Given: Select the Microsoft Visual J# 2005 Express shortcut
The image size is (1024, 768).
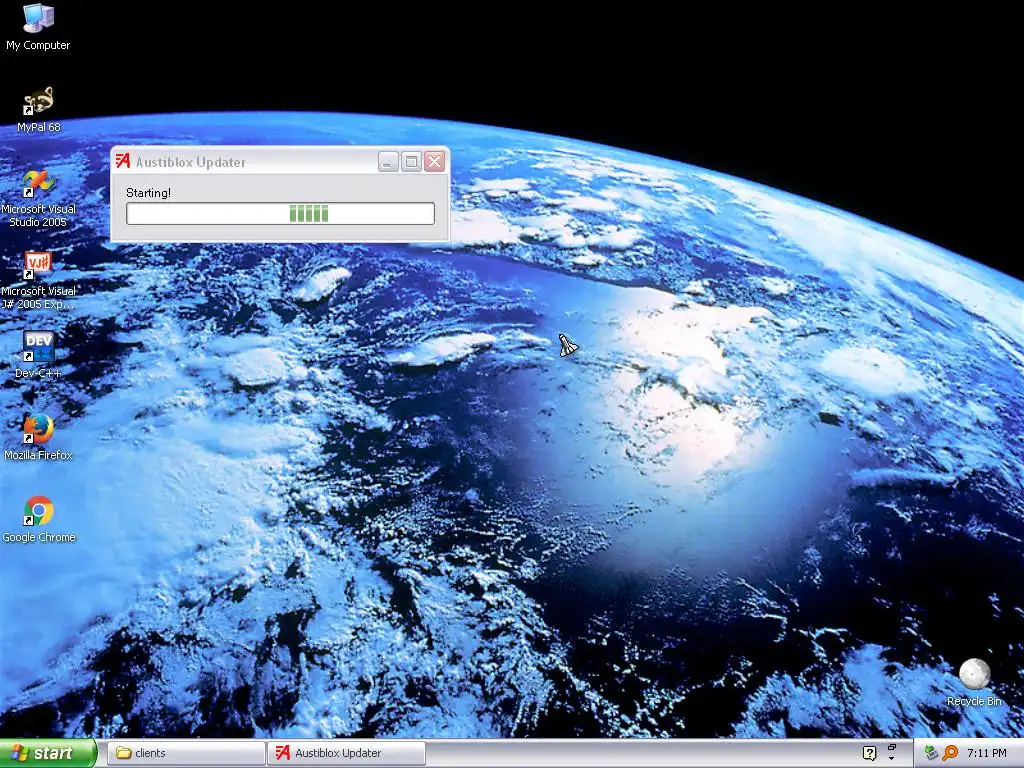Looking at the screenshot, I should (38, 280).
